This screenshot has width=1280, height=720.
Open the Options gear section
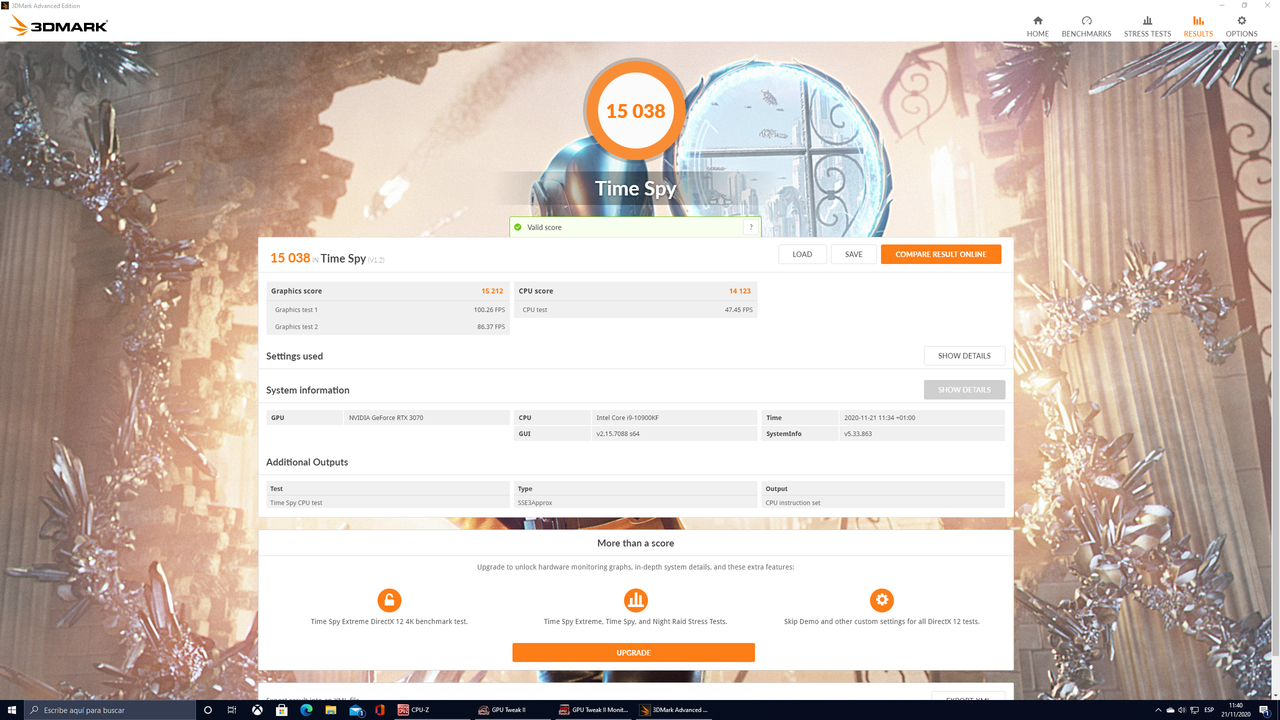click(1241, 26)
